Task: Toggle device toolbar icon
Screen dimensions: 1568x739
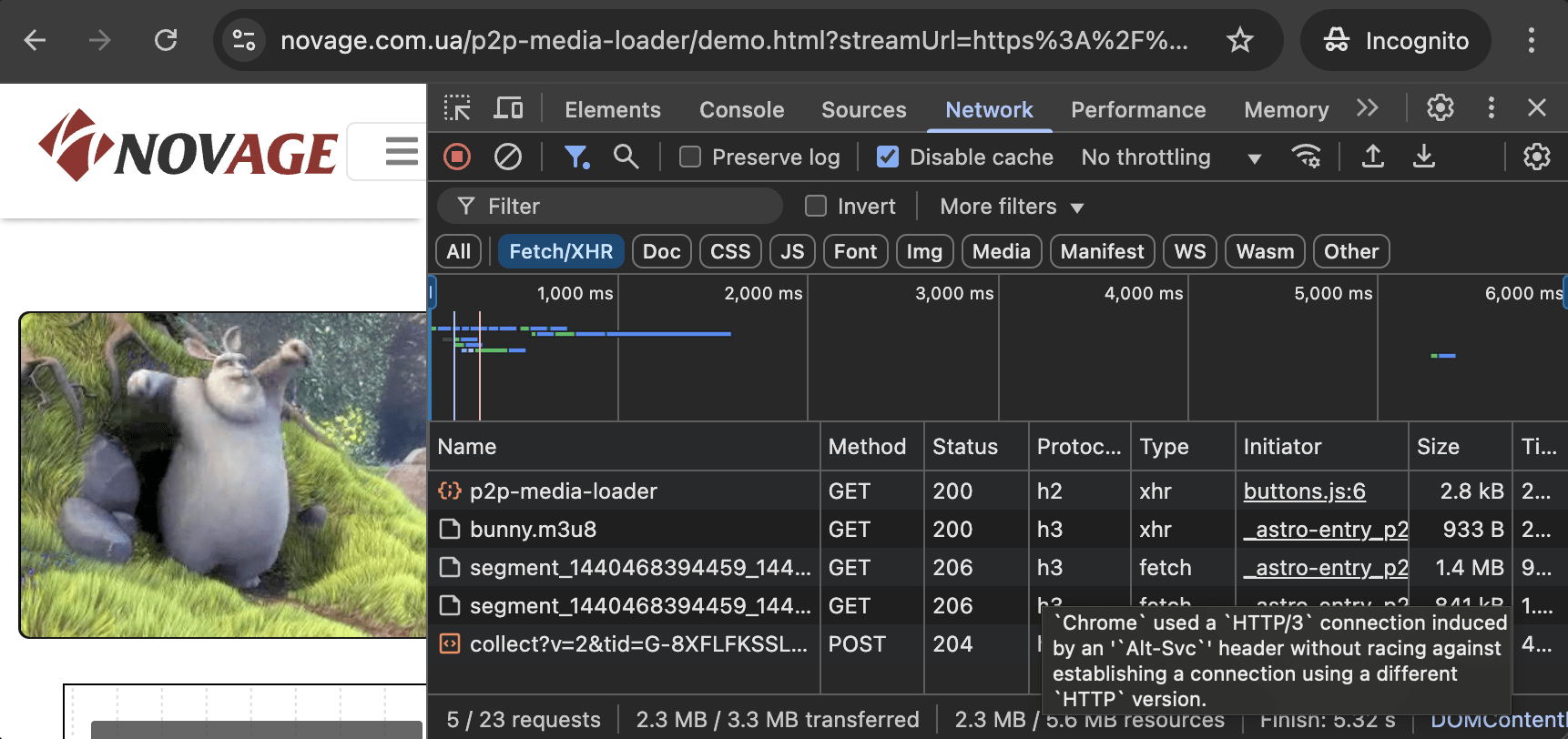Action: coord(508,108)
